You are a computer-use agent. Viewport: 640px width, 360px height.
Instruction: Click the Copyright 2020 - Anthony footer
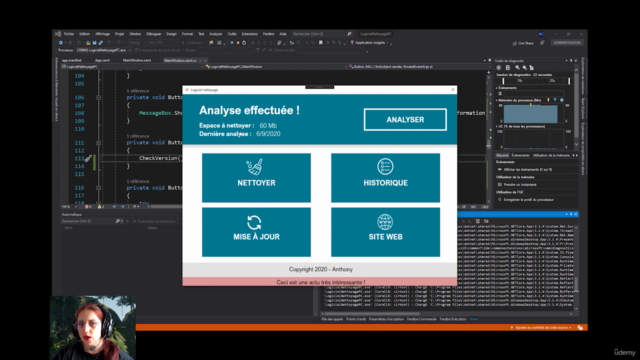point(320,269)
